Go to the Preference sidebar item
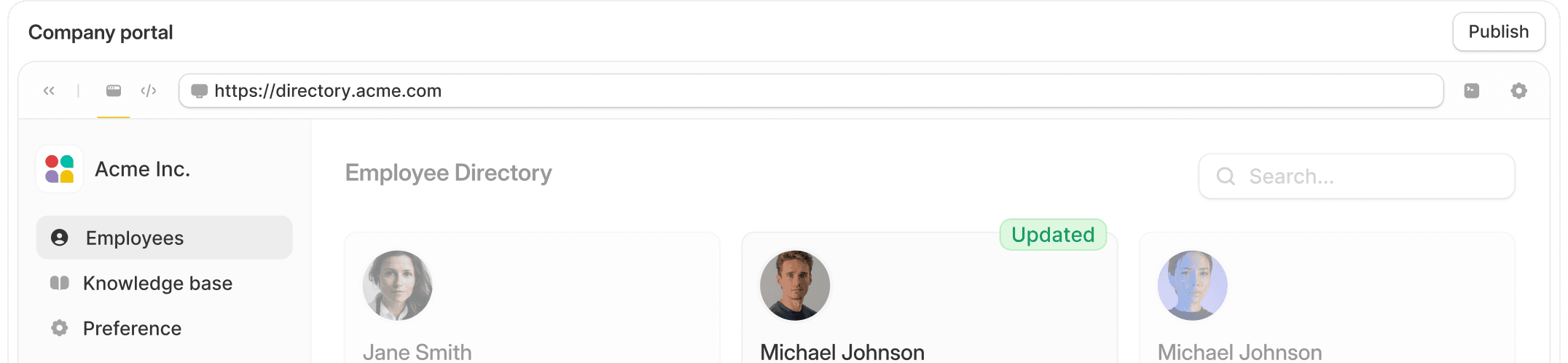The width and height of the screenshot is (1568, 363). [132, 328]
